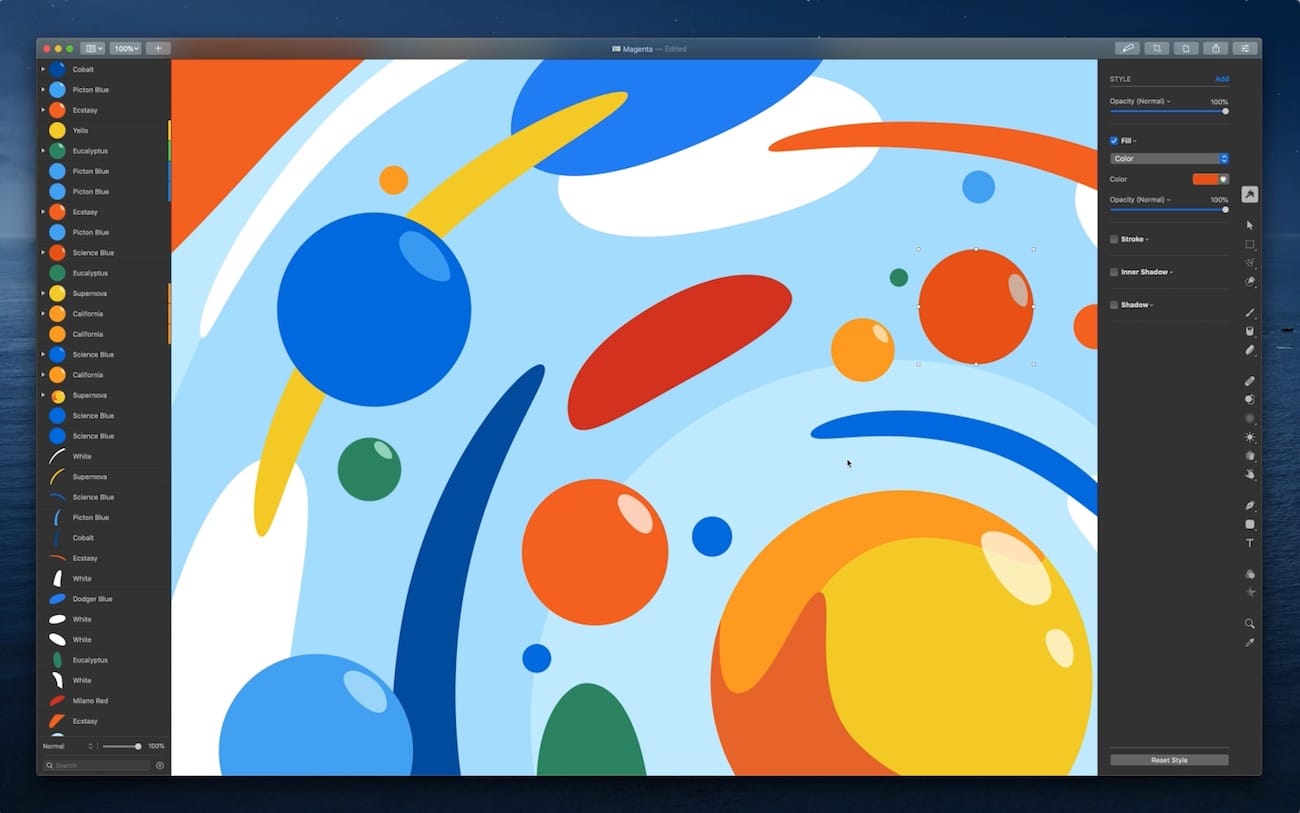Select the Repair bandage tool
1300x813 pixels.
pyautogui.click(x=1249, y=381)
